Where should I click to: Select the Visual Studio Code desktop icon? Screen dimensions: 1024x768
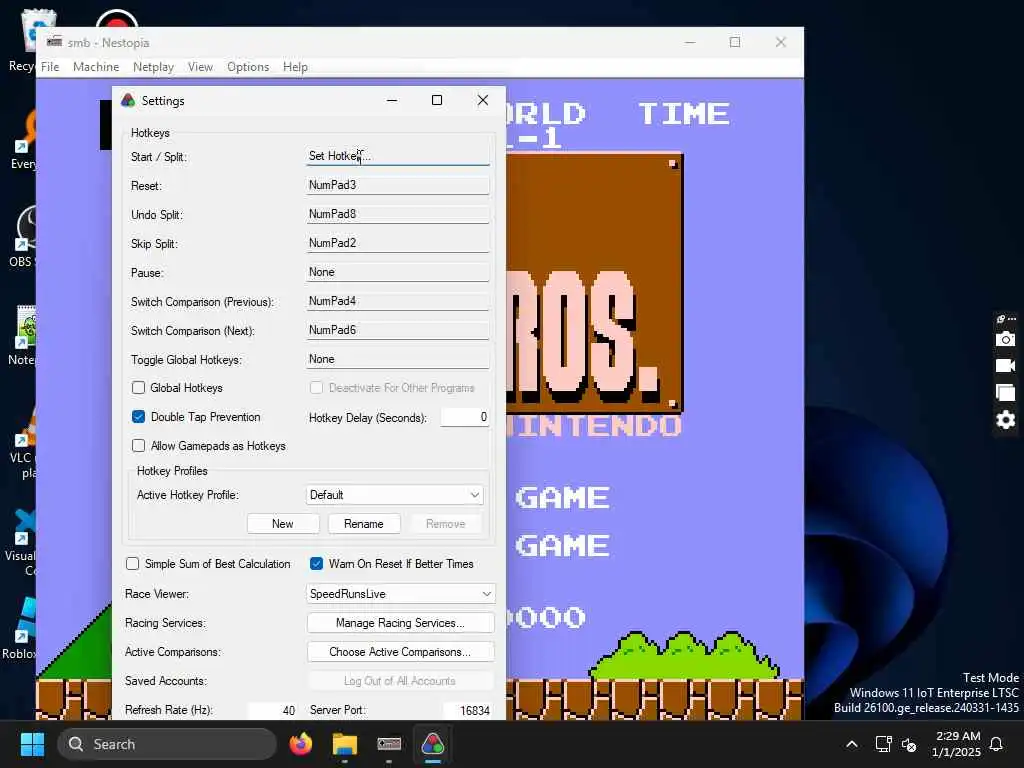tap(20, 543)
